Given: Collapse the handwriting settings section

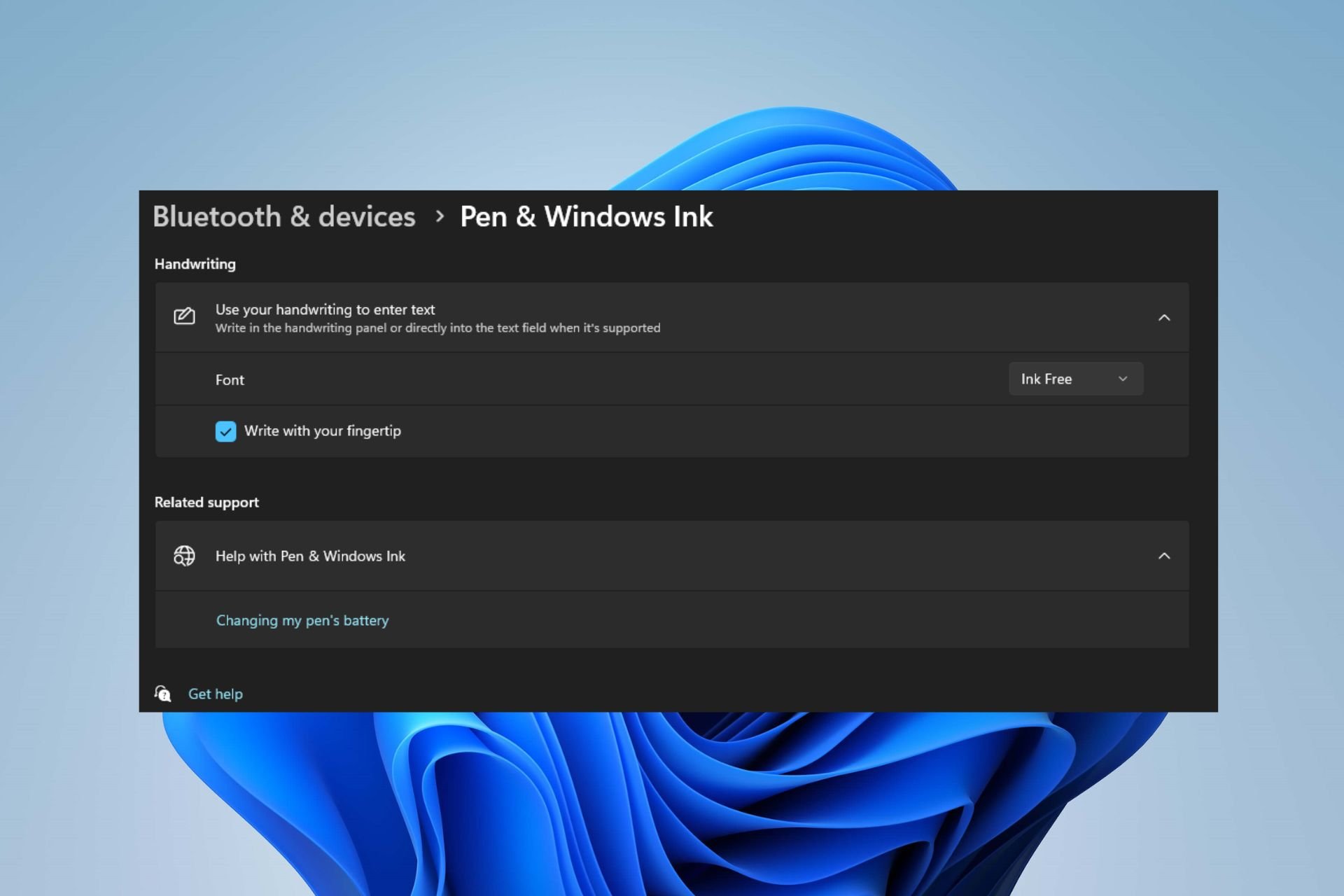Looking at the screenshot, I should point(1165,317).
